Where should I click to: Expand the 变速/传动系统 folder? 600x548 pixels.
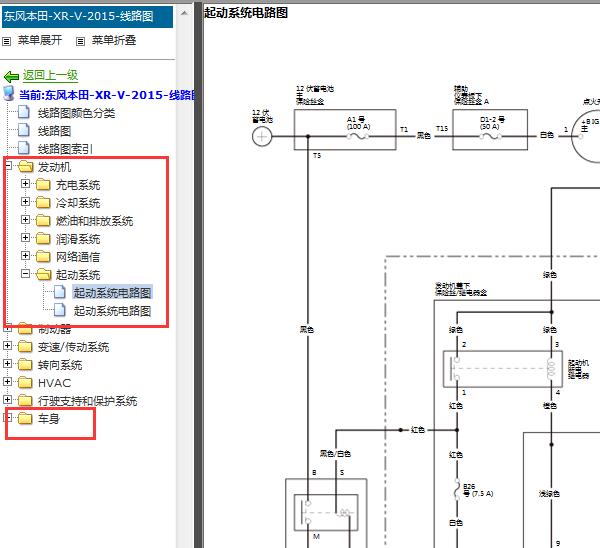[7, 346]
